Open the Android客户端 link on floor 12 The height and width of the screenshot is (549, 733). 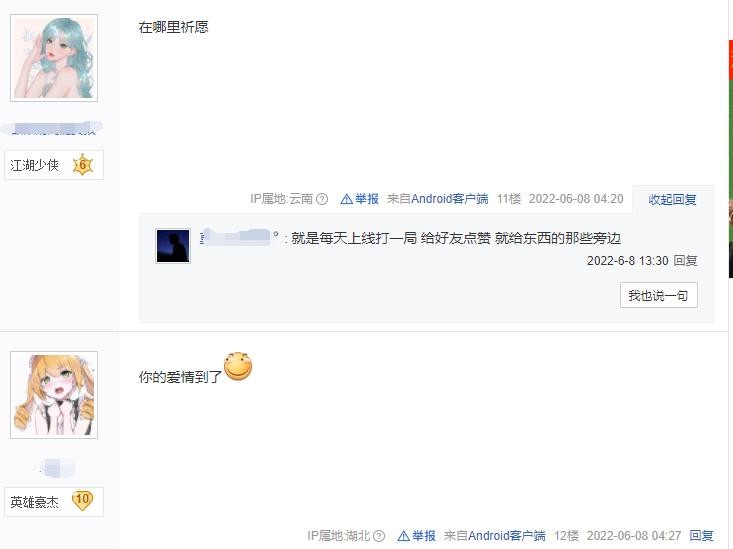tap(507, 536)
